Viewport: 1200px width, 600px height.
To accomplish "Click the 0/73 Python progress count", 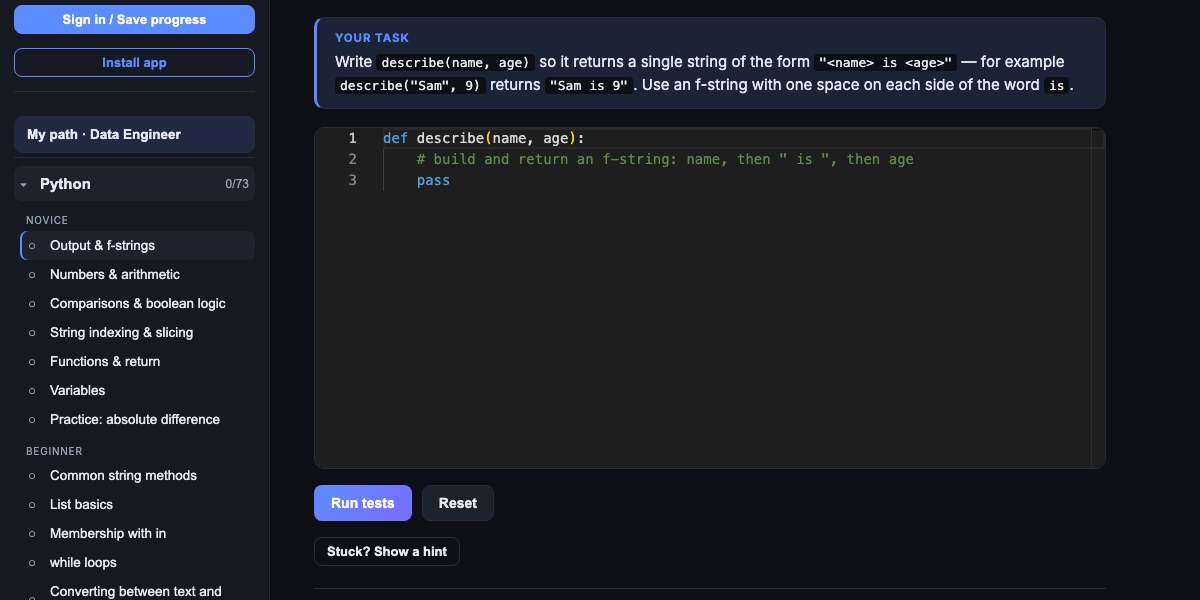I will [x=237, y=184].
